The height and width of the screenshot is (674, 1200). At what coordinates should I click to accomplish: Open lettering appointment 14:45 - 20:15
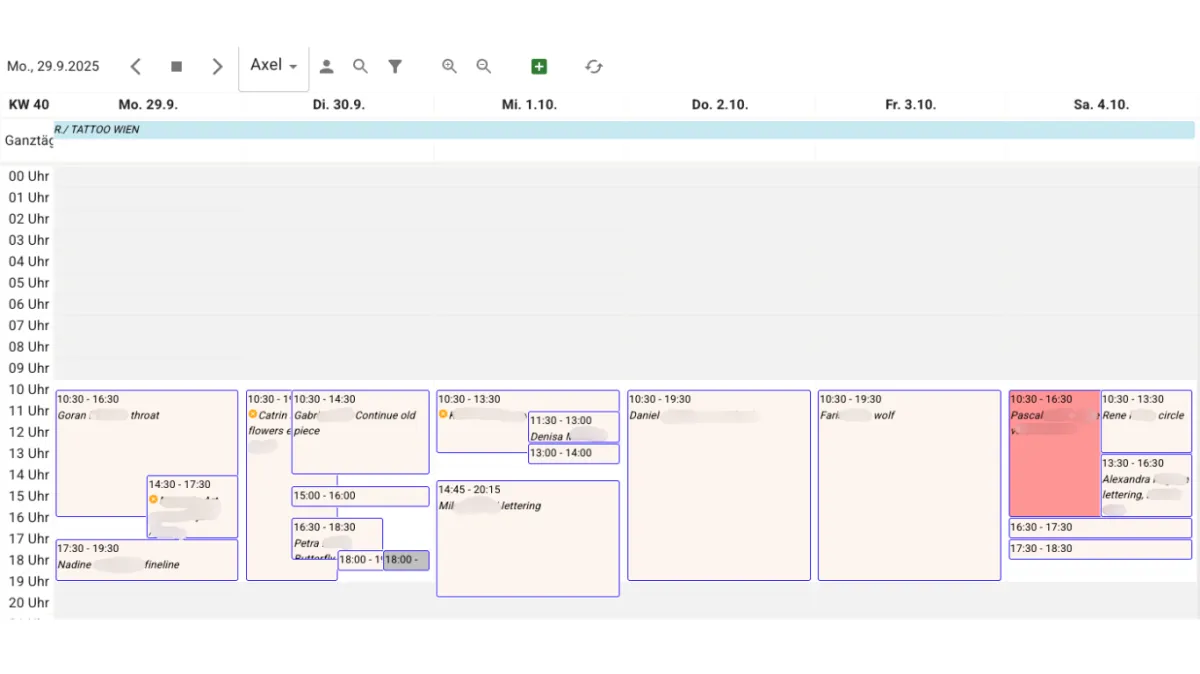click(528, 539)
